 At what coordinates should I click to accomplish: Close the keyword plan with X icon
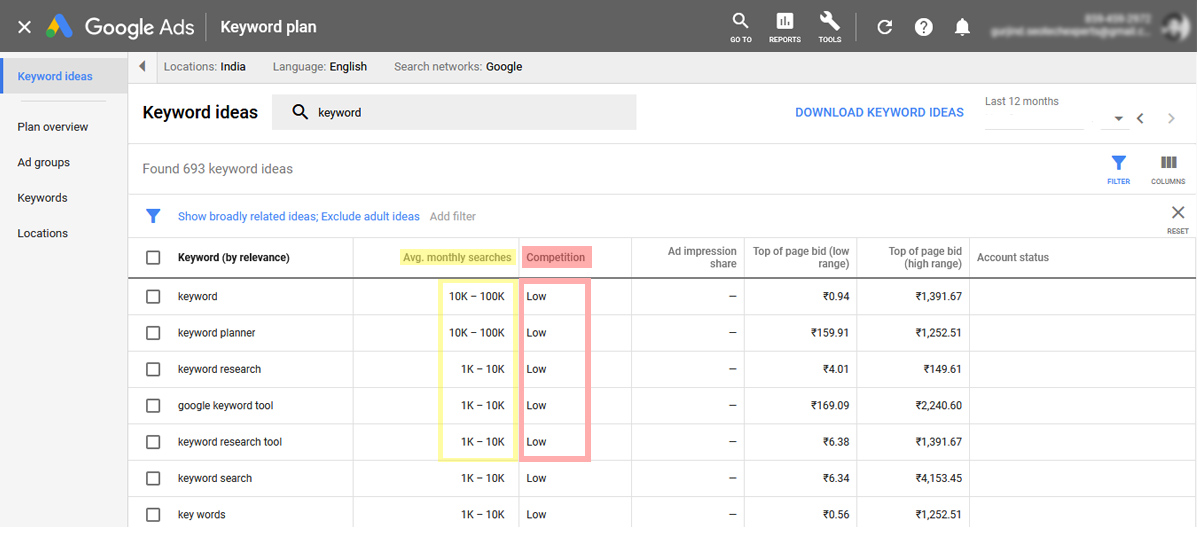24,28
